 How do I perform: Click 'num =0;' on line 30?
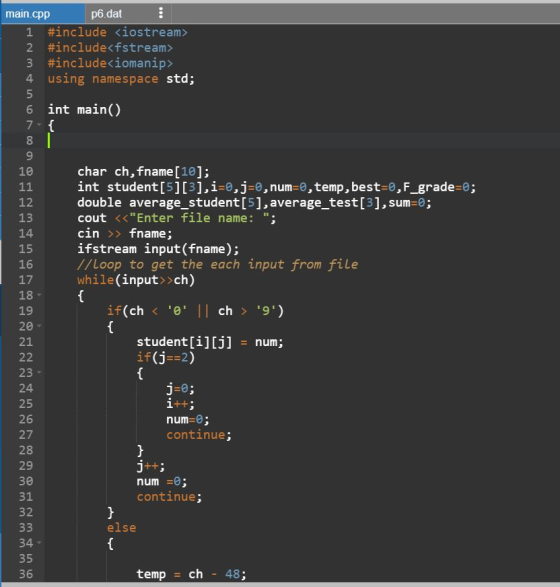(162, 481)
